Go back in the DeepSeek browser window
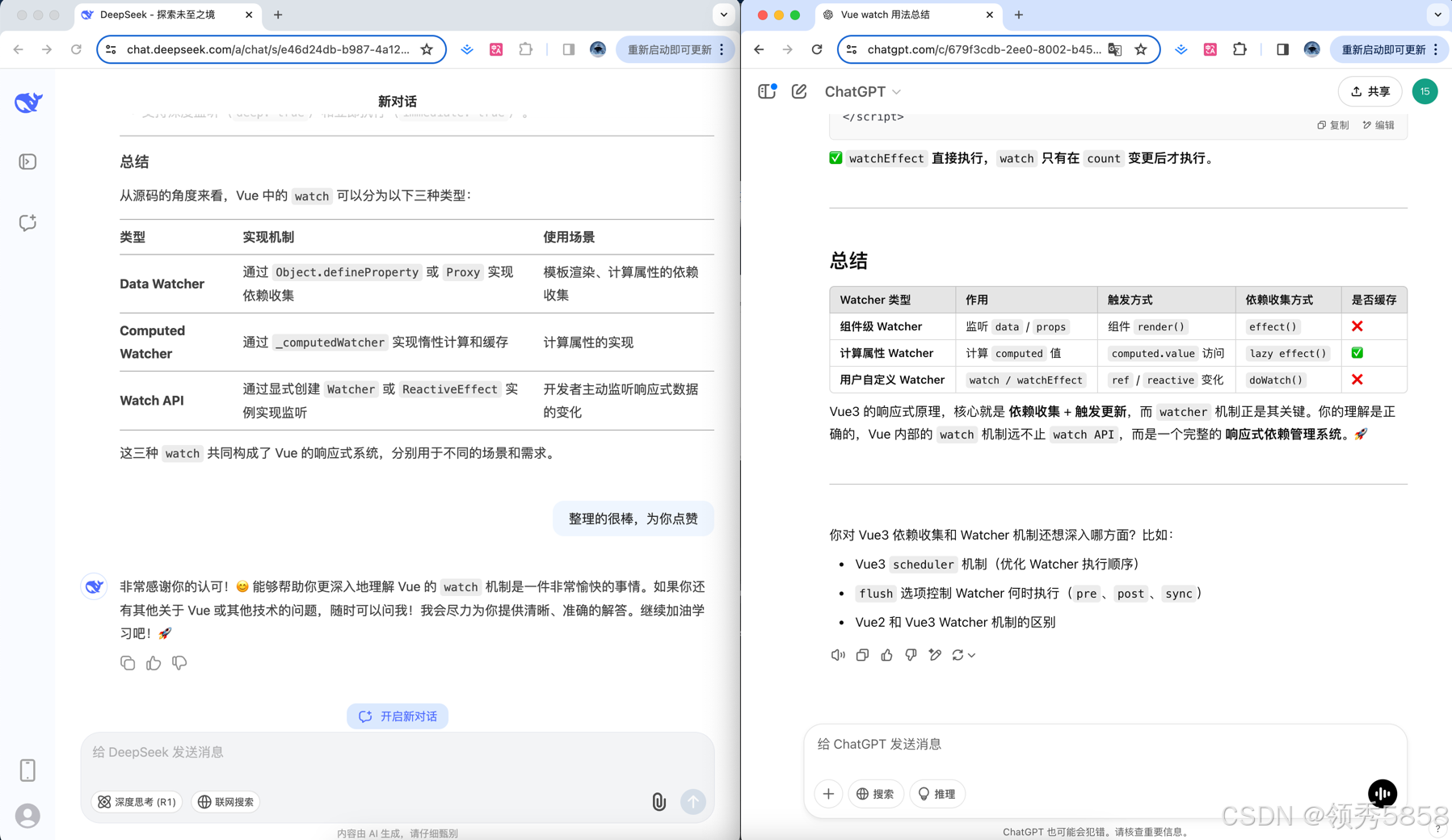1452x840 pixels. pyautogui.click(x=19, y=49)
